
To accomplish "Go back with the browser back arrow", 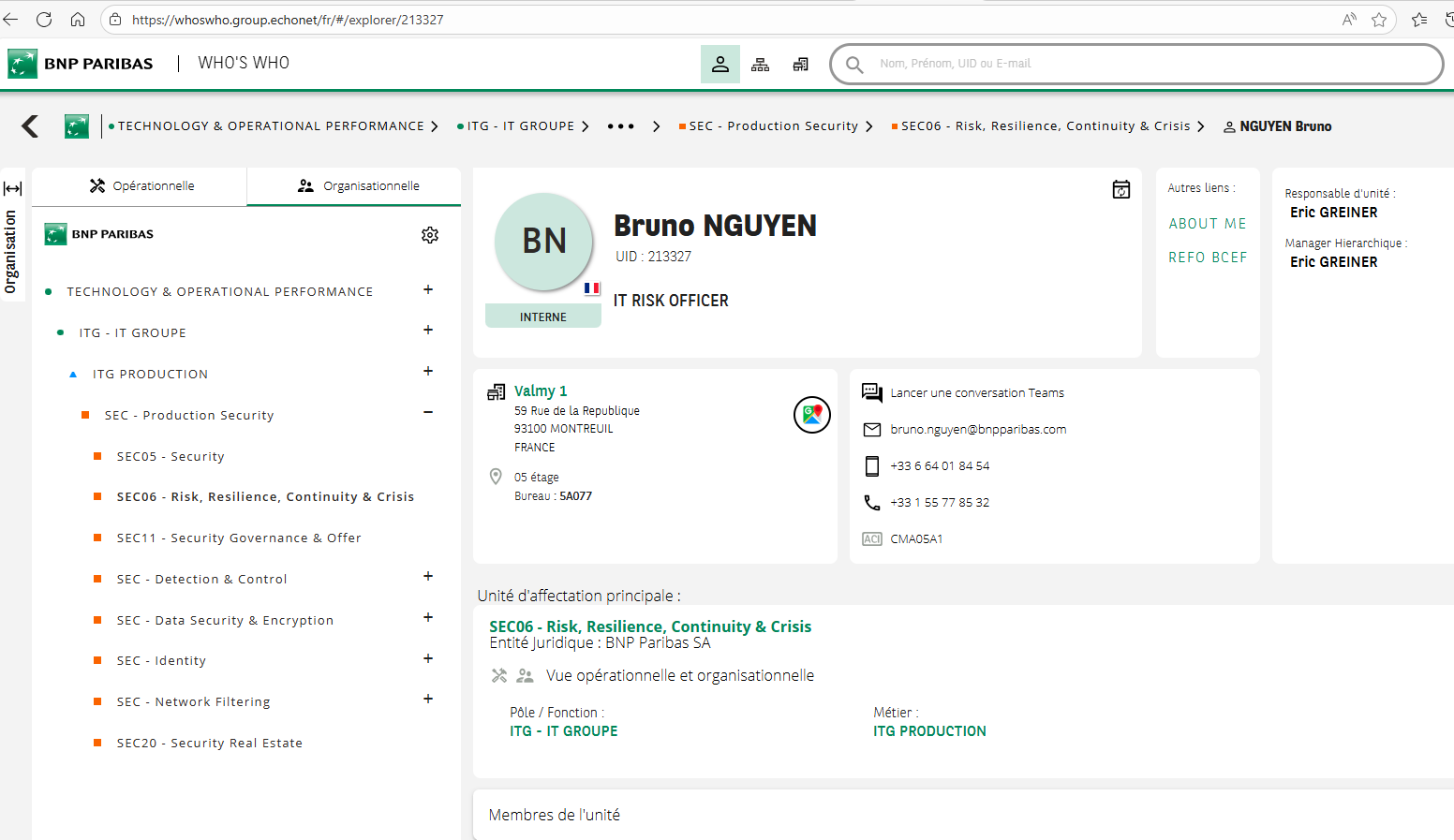I will coord(10,19).
